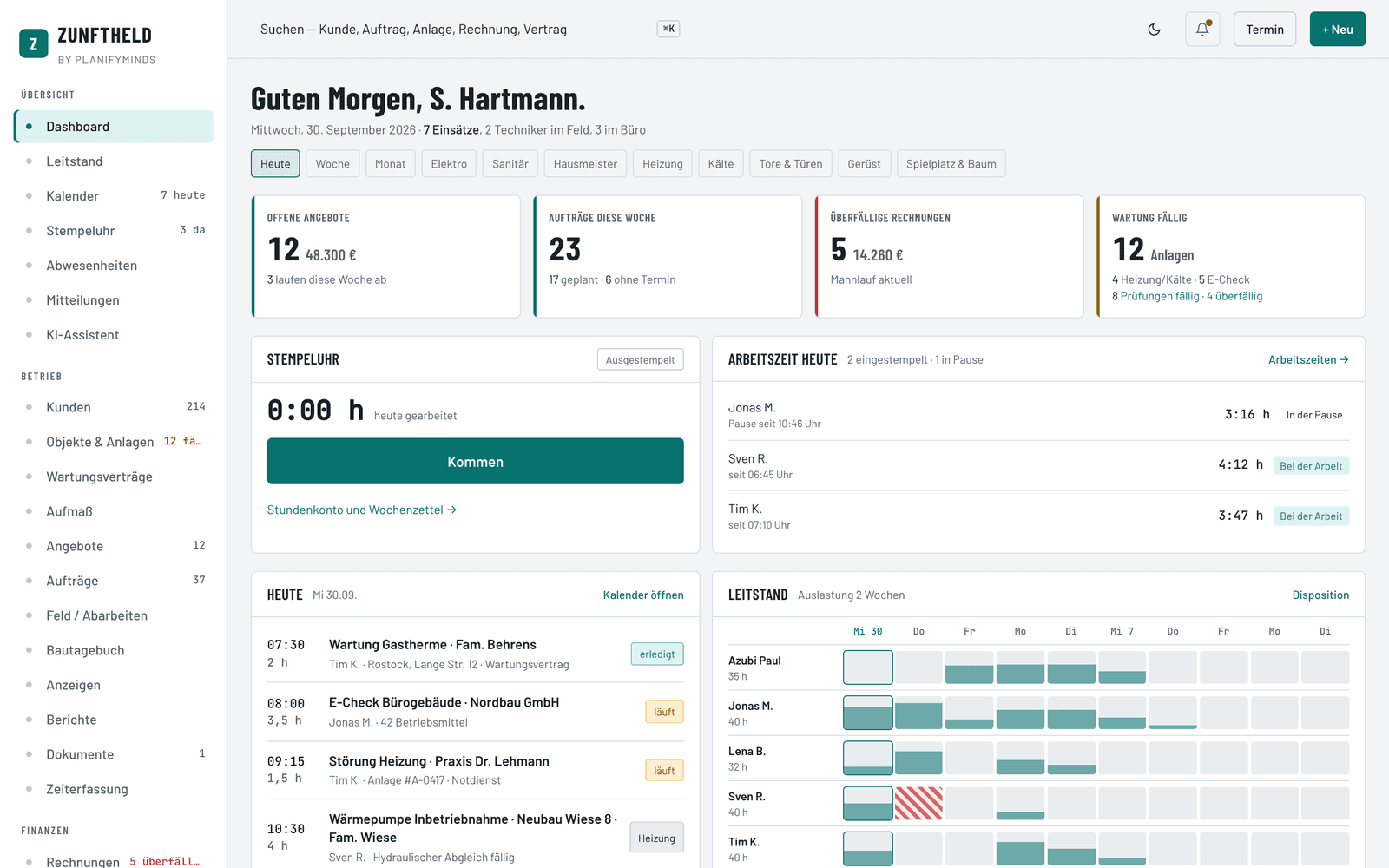The width and height of the screenshot is (1389, 868).
Task: Filter by Hausmeister trade
Action: click(585, 164)
